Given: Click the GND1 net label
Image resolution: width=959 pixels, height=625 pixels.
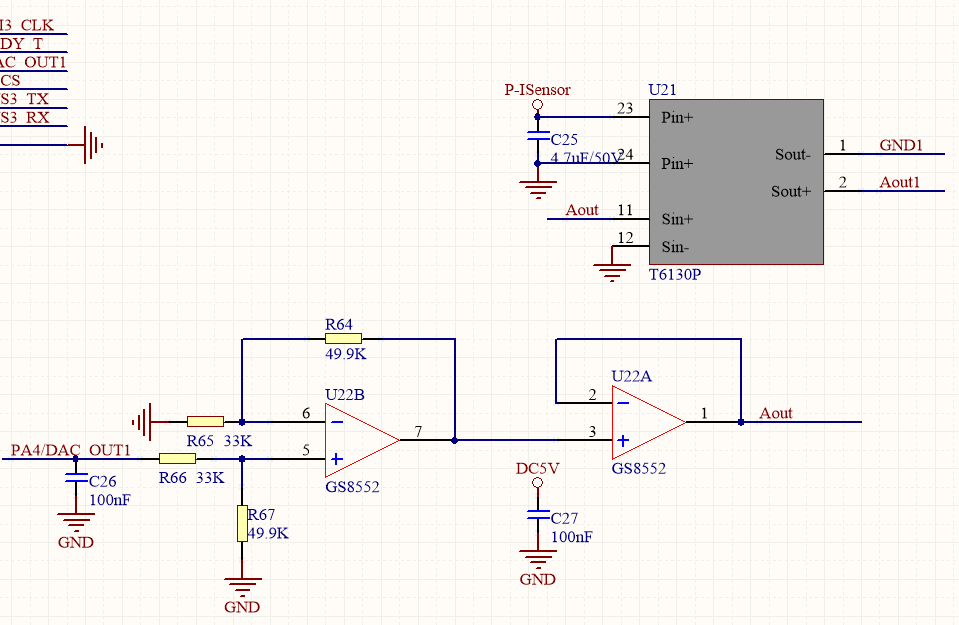Looking at the screenshot, I should pyautogui.click(x=901, y=145).
